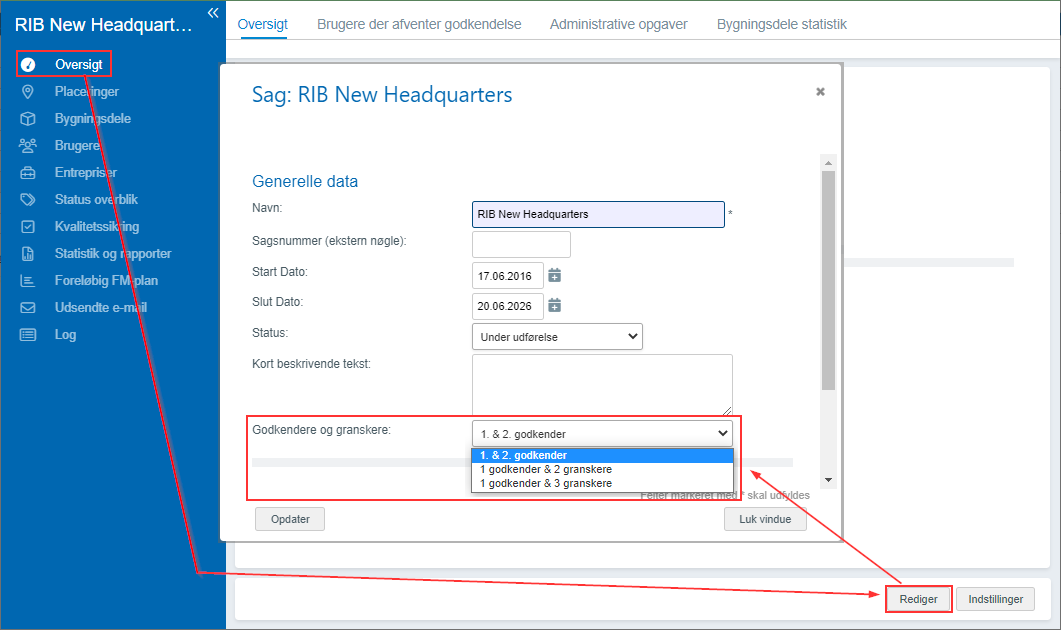Select '1 godkender & 3 granskere' option

tap(546, 483)
